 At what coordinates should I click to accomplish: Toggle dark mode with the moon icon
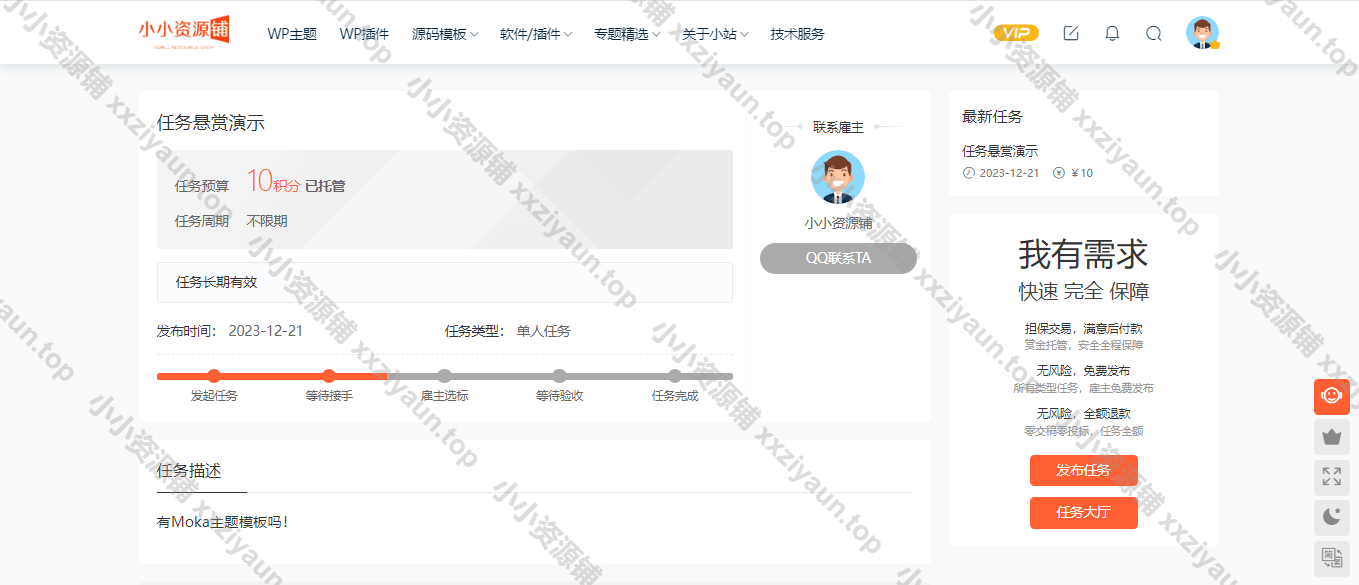coord(1331,517)
